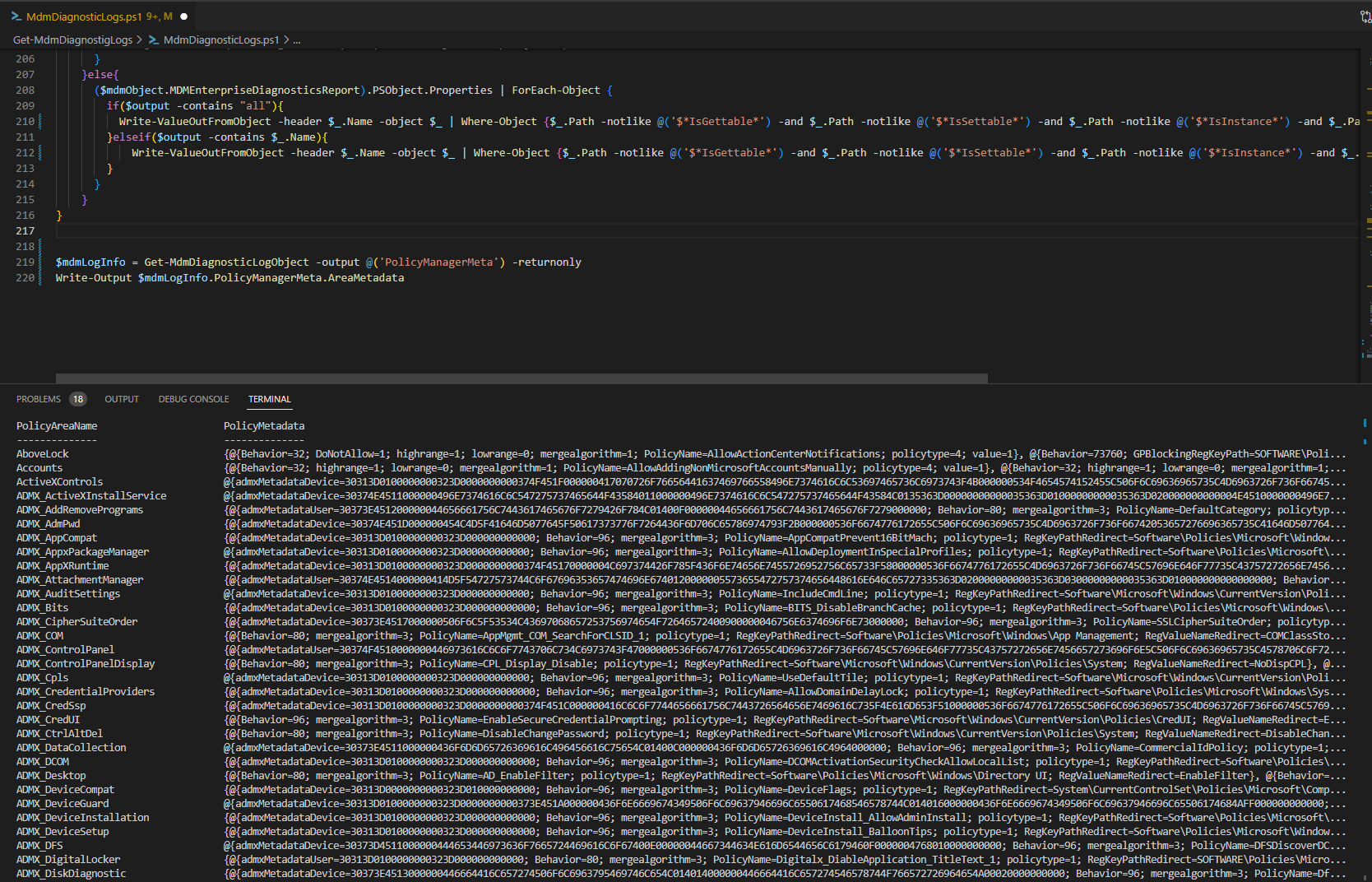The width and height of the screenshot is (1372, 882).
Task: Click the chevron after MdmDiagnosticLogs.ps1 breadcrumb
Action: (x=285, y=39)
